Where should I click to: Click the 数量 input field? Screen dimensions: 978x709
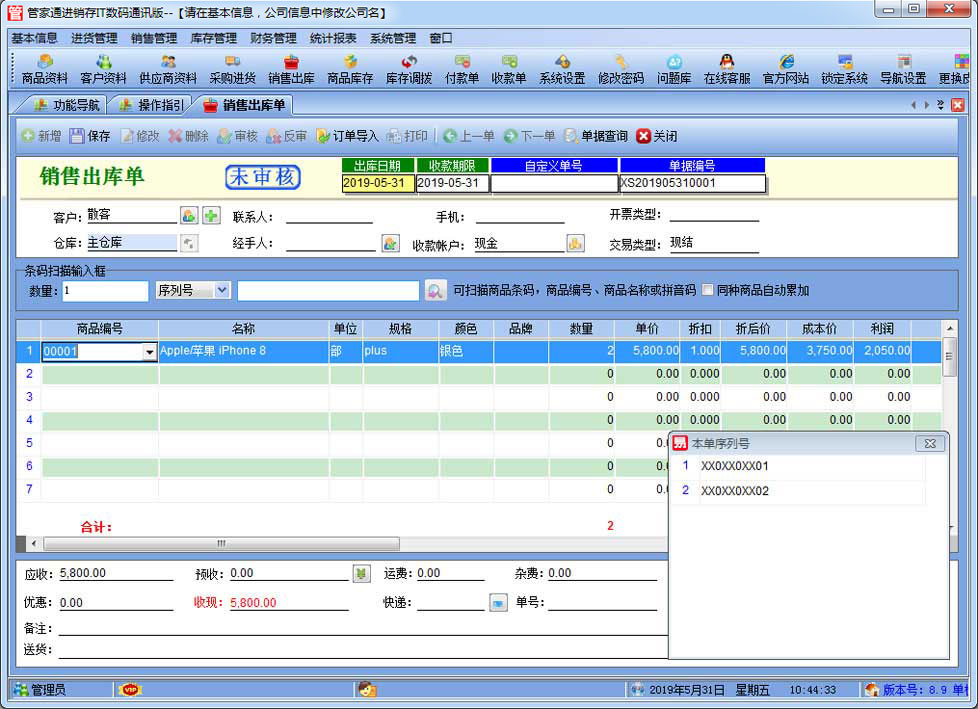105,291
